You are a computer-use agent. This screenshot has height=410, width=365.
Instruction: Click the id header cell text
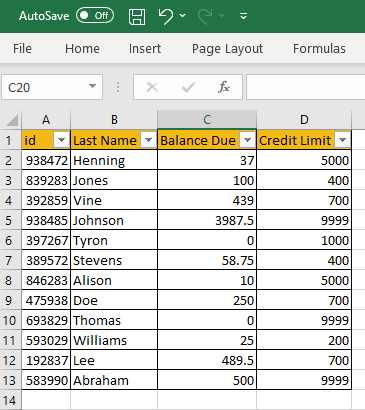(30, 140)
